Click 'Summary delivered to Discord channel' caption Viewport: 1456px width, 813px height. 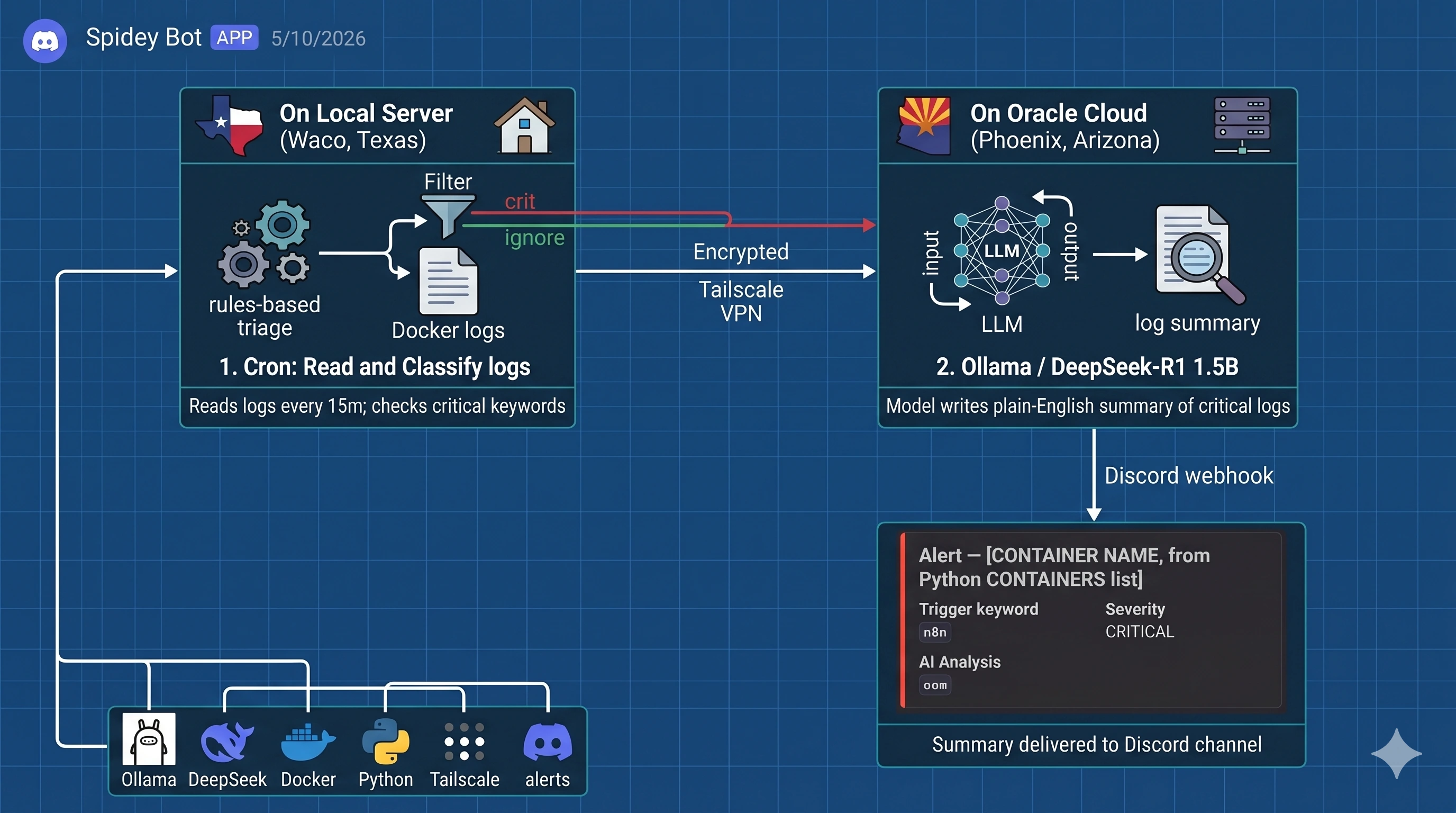pos(1097,745)
